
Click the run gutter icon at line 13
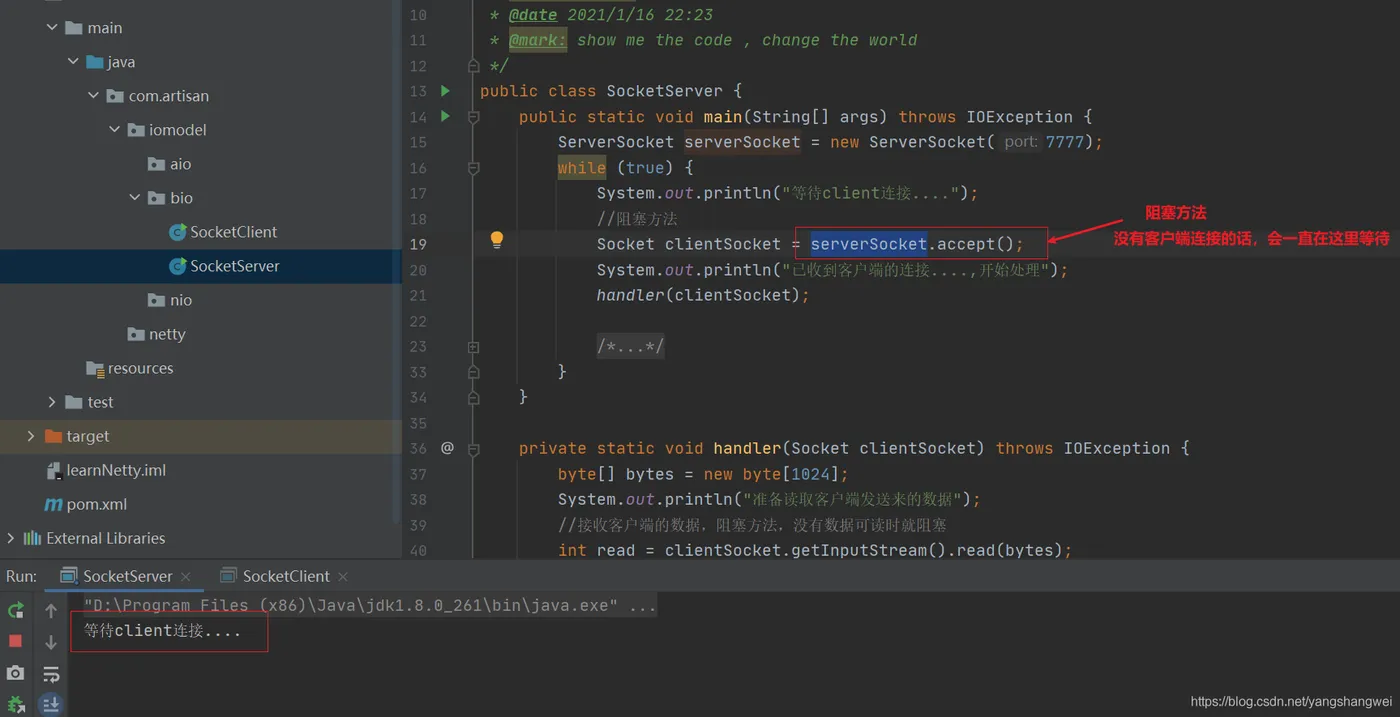pos(446,91)
